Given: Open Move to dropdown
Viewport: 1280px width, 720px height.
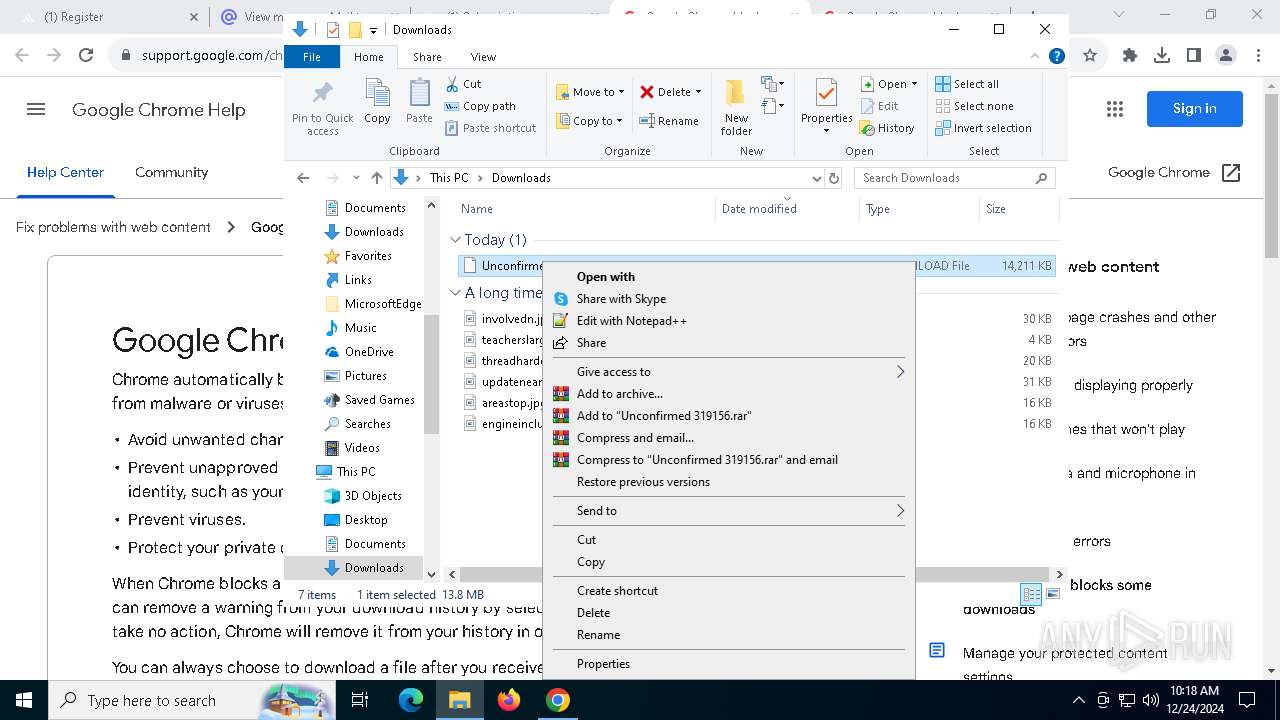Looking at the screenshot, I should (590, 92).
